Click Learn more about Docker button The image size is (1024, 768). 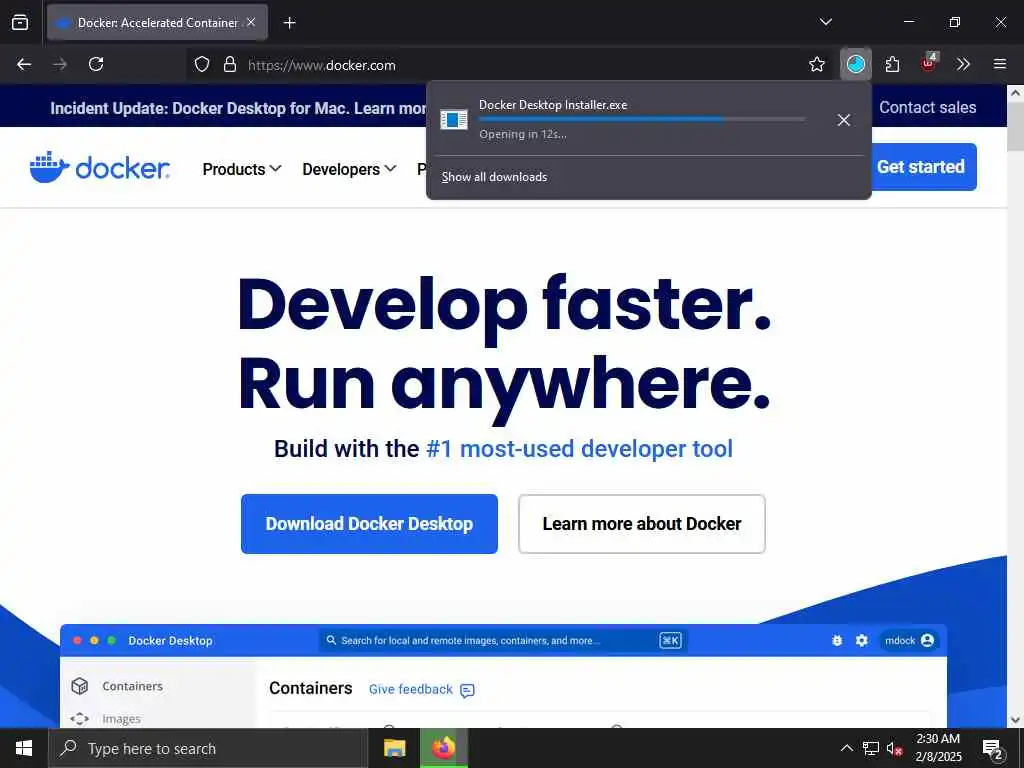(642, 524)
